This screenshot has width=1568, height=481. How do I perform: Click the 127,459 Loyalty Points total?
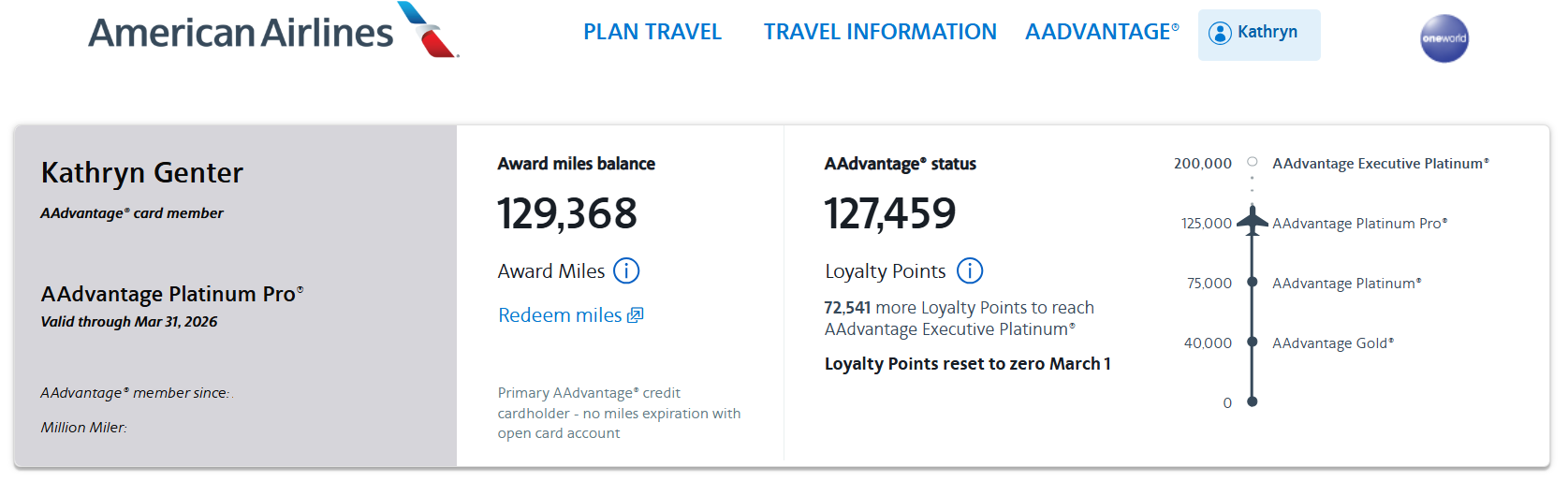point(889,213)
